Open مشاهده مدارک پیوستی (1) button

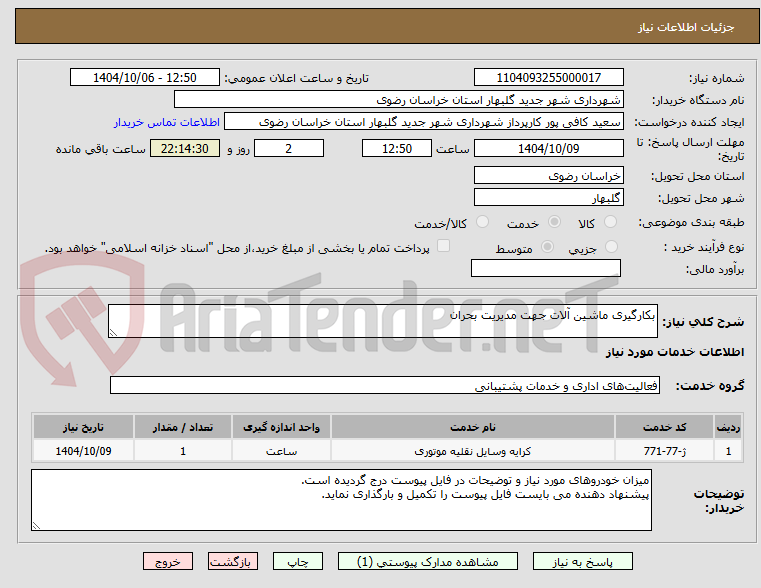point(428,561)
